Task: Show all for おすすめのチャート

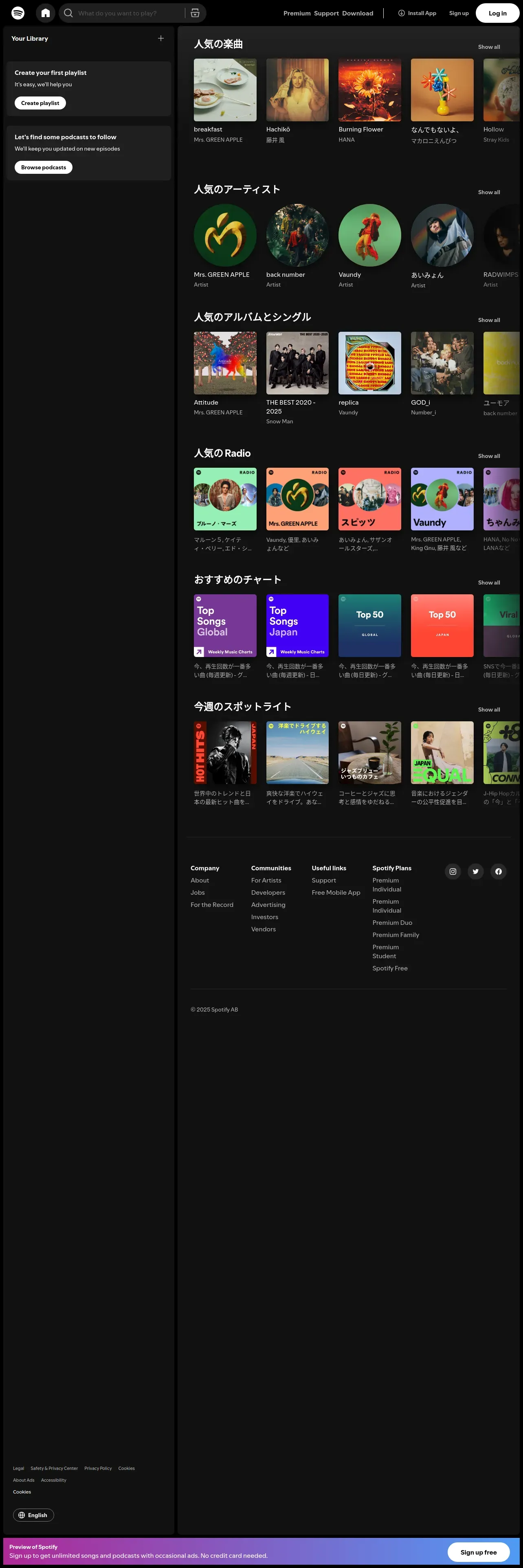Action: pos(489,583)
